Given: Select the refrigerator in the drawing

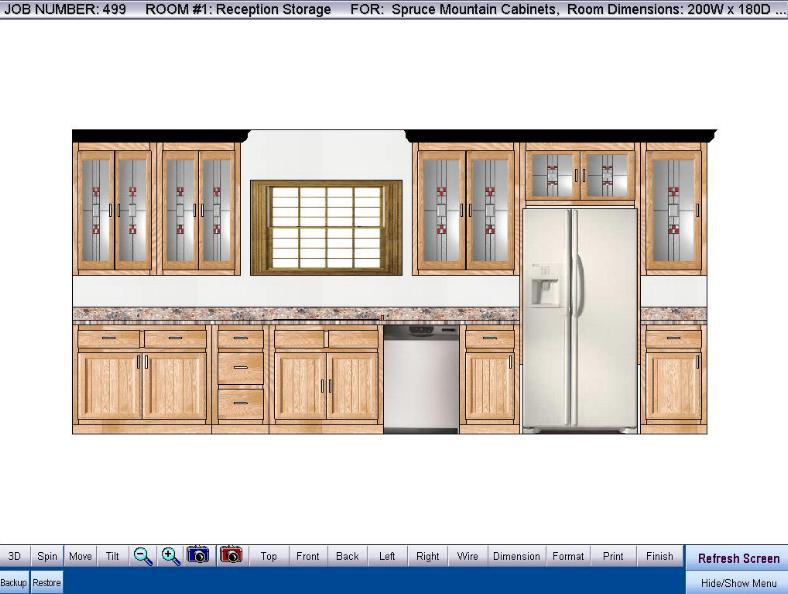Looking at the screenshot, I should (579, 320).
